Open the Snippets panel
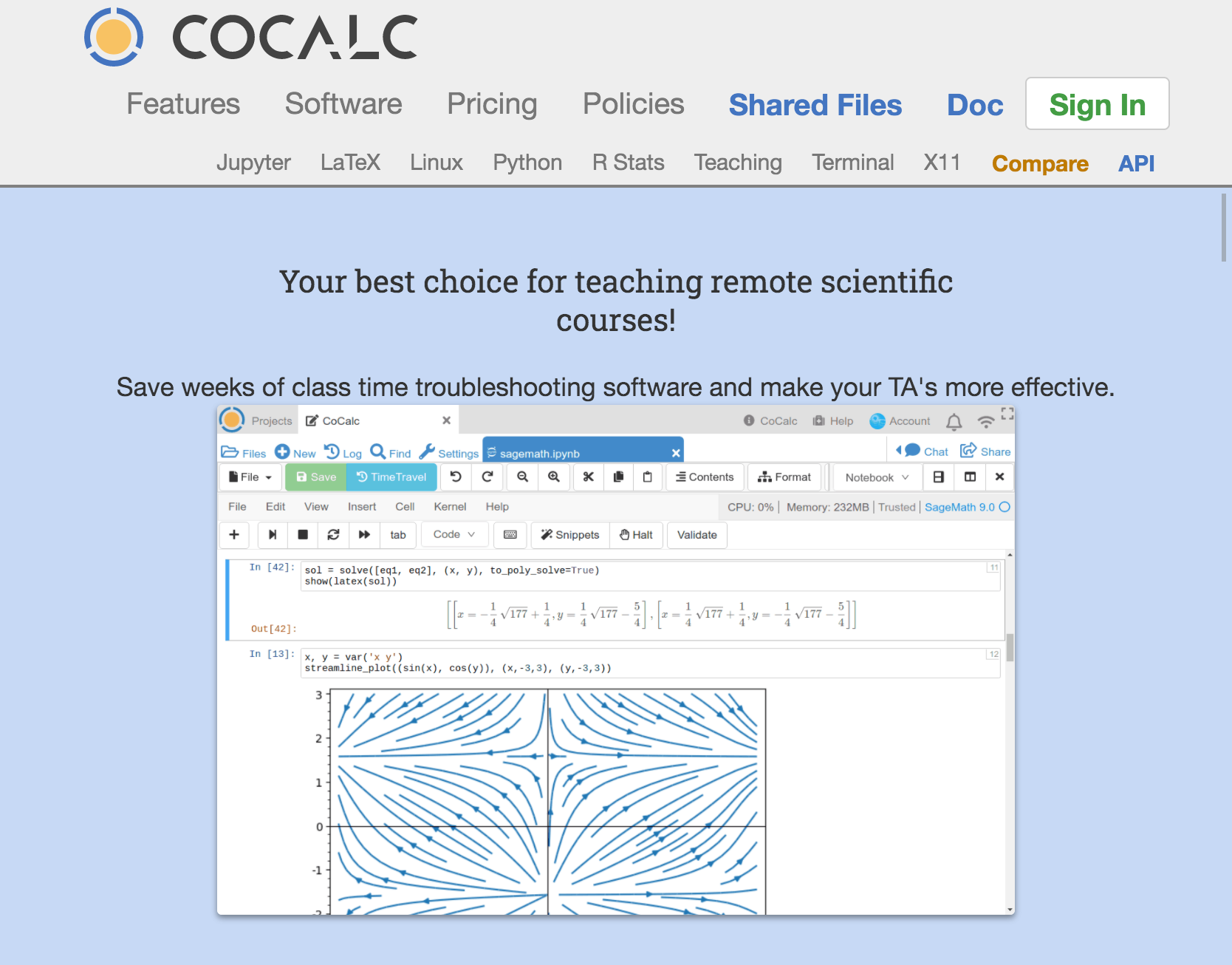Viewport: 1232px width, 965px height. (x=569, y=534)
